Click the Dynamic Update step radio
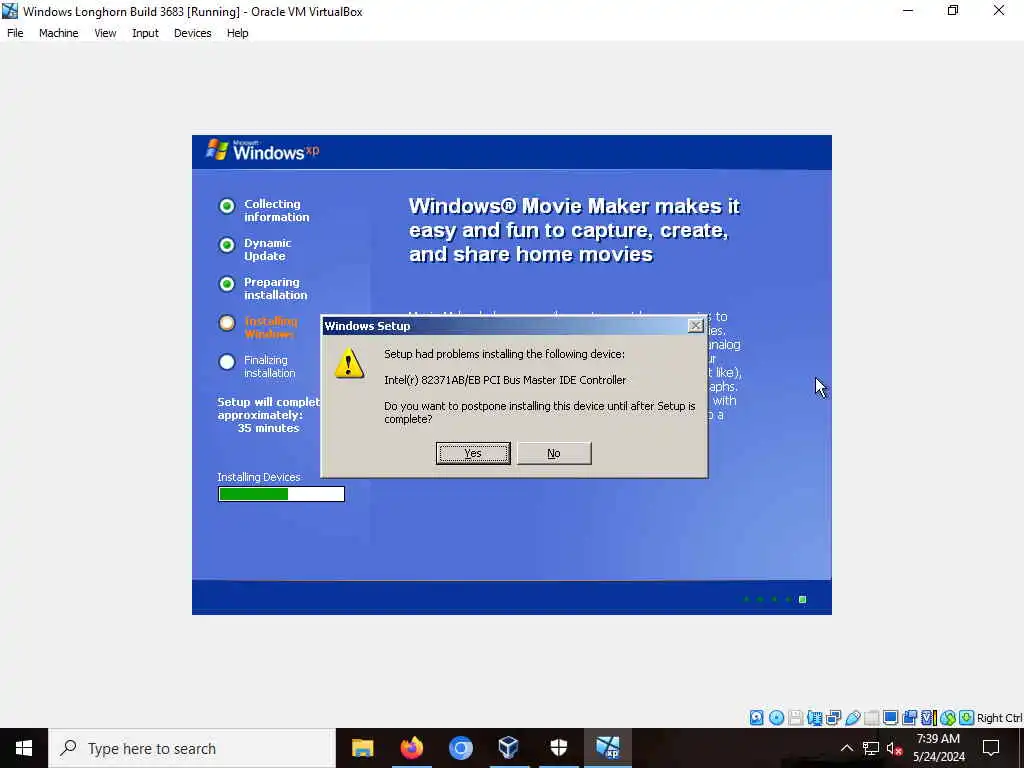Image resolution: width=1024 pixels, height=768 pixels. coord(227,245)
